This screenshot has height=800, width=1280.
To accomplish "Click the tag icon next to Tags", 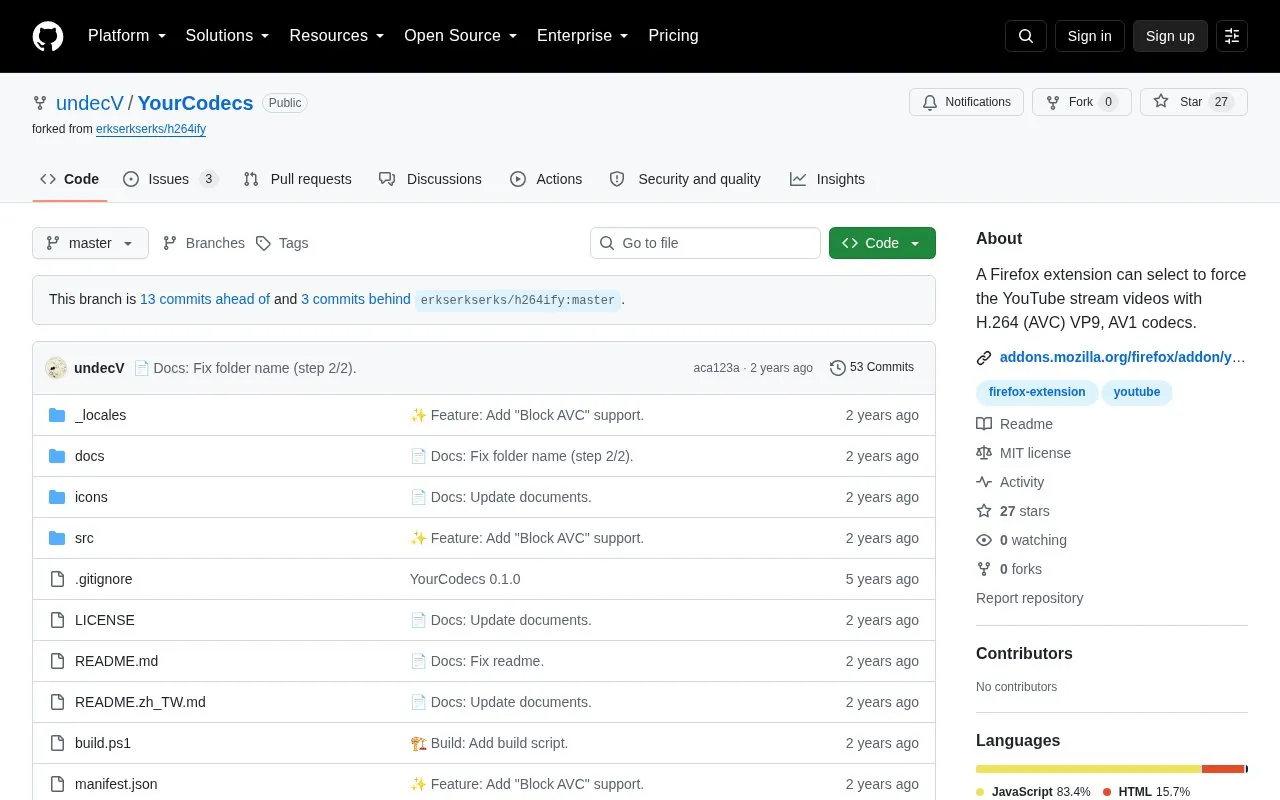I will click(x=263, y=243).
